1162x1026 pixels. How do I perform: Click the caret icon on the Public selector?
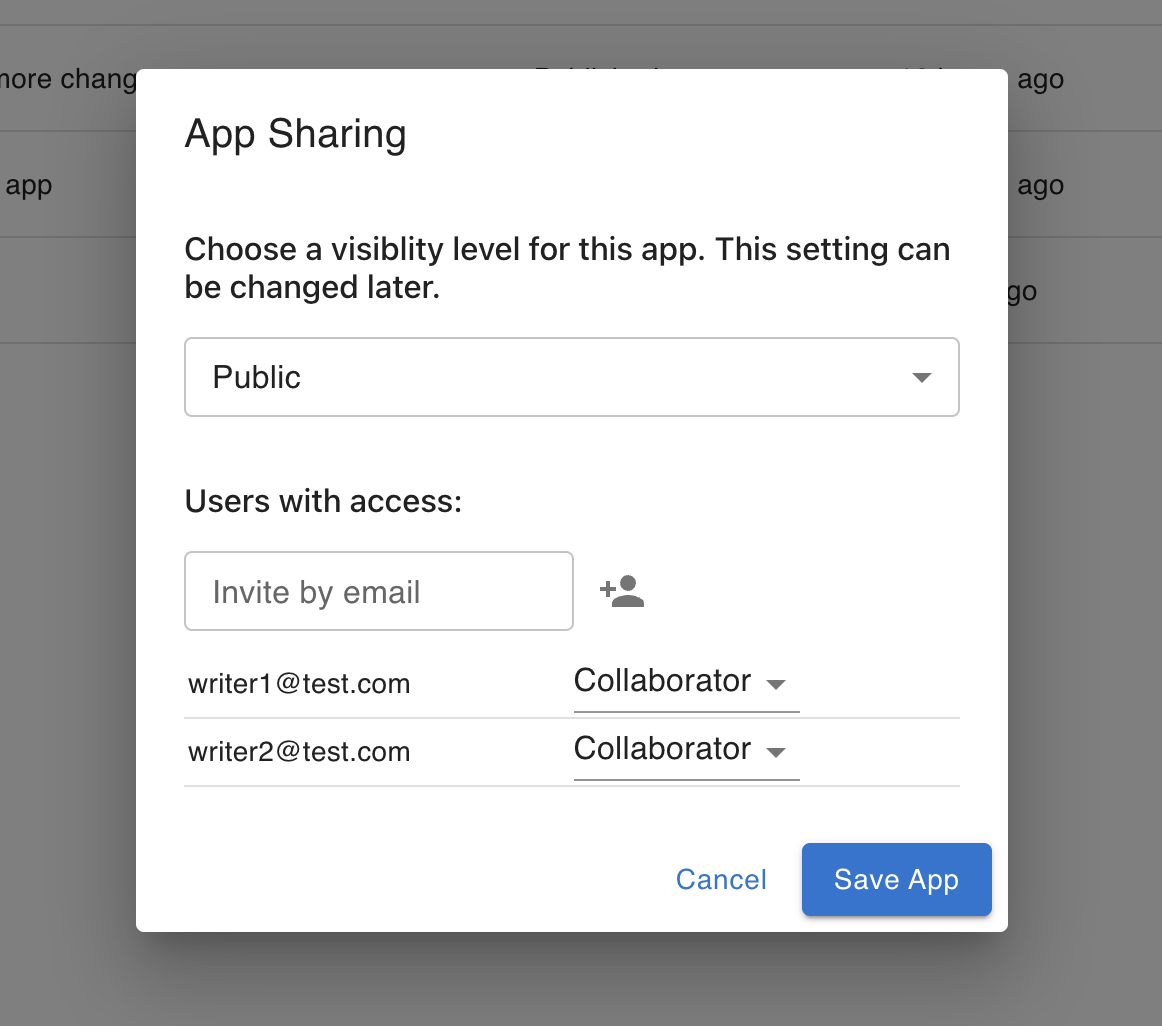(921, 377)
